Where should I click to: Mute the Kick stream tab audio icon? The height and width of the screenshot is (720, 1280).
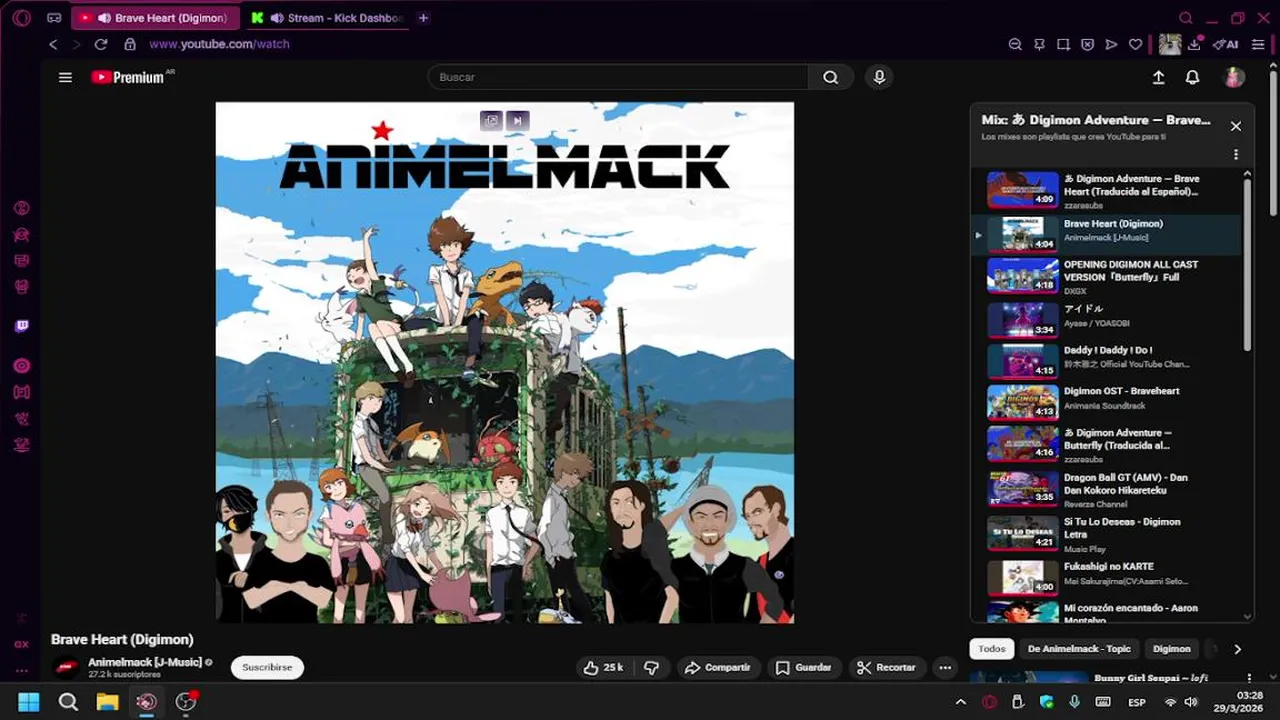(x=276, y=18)
